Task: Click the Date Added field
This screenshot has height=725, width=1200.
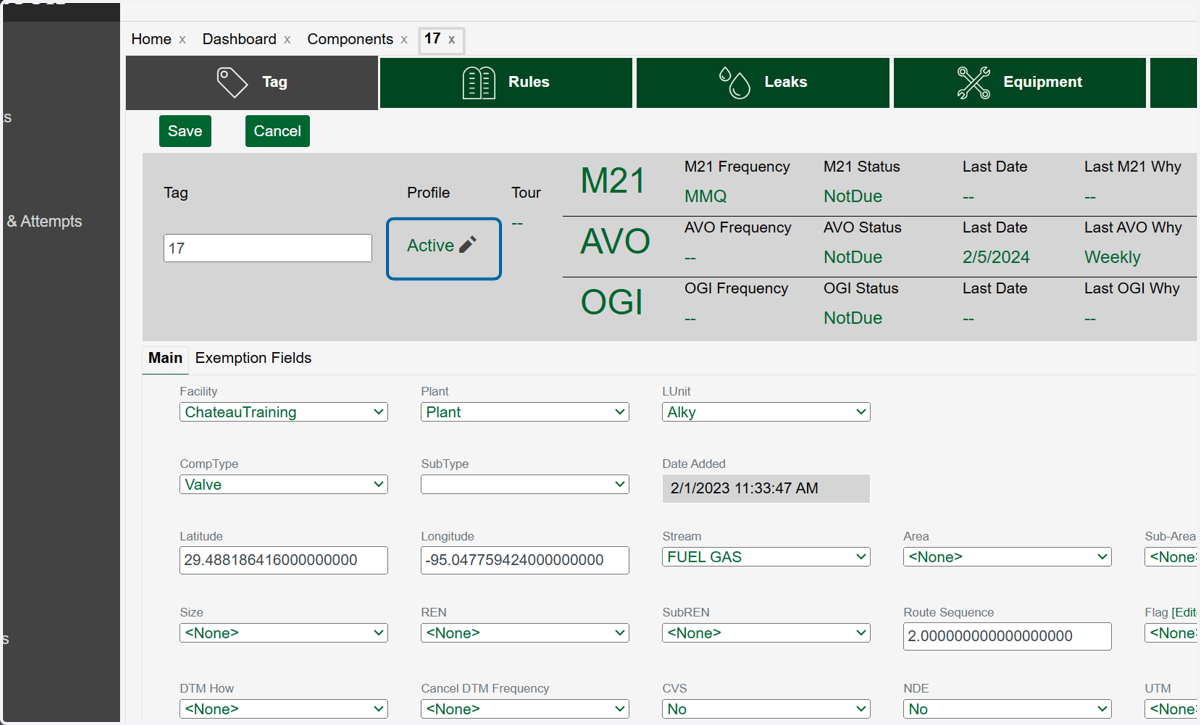Action: (x=766, y=488)
